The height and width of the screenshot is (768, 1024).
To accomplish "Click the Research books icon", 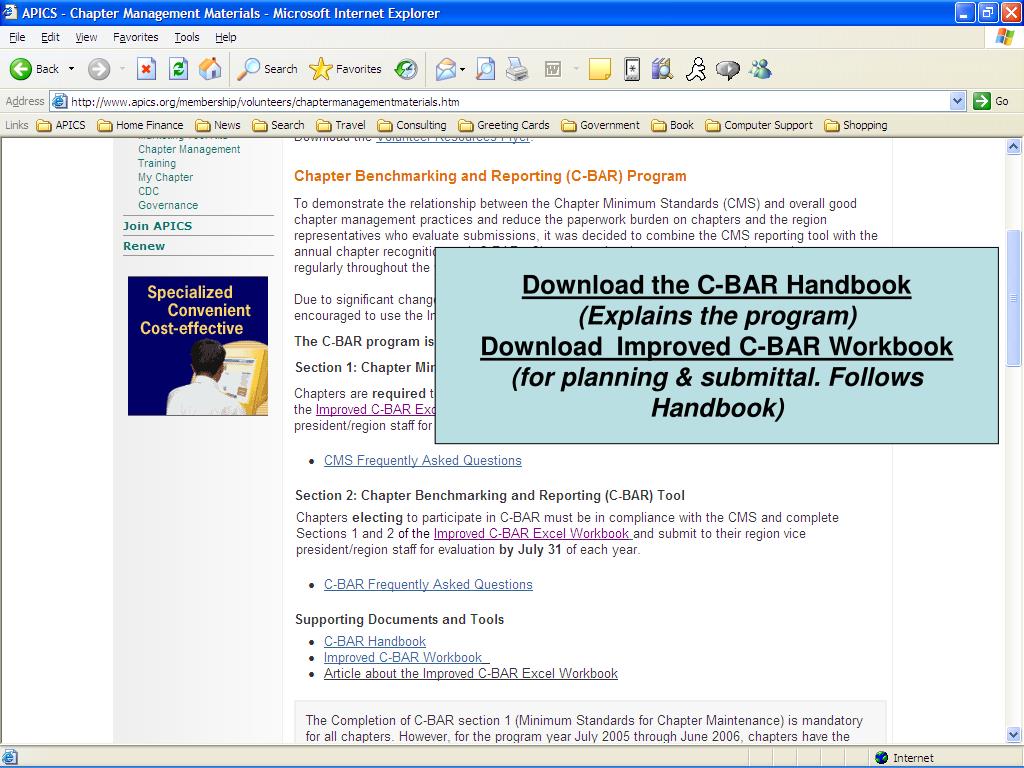I will click(x=662, y=69).
